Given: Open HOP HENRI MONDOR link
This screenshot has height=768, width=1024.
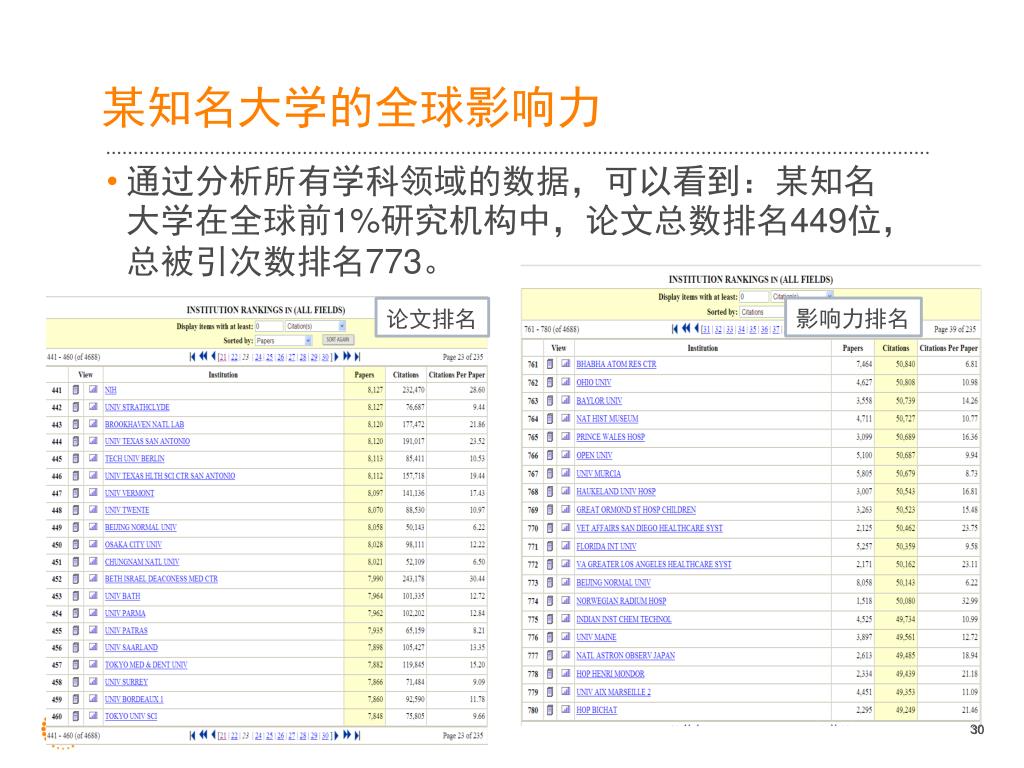Looking at the screenshot, I should point(610,673).
